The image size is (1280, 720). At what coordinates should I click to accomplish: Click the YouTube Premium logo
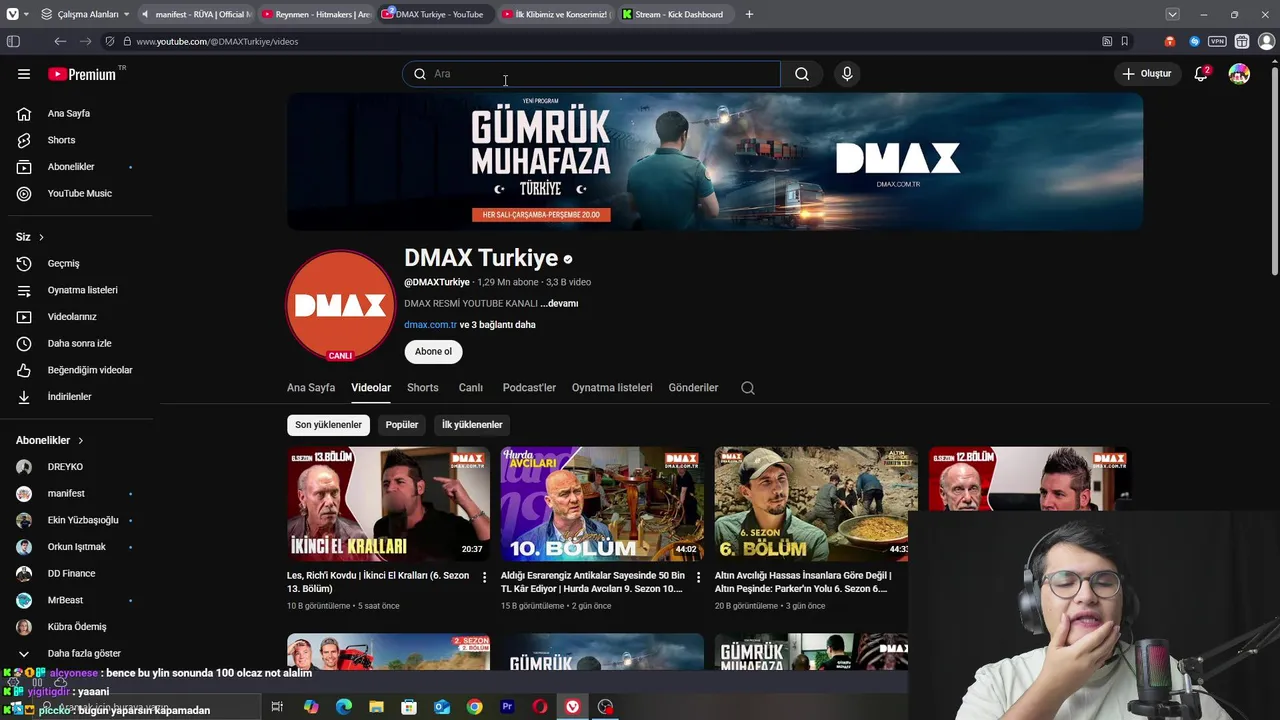click(81, 74)
